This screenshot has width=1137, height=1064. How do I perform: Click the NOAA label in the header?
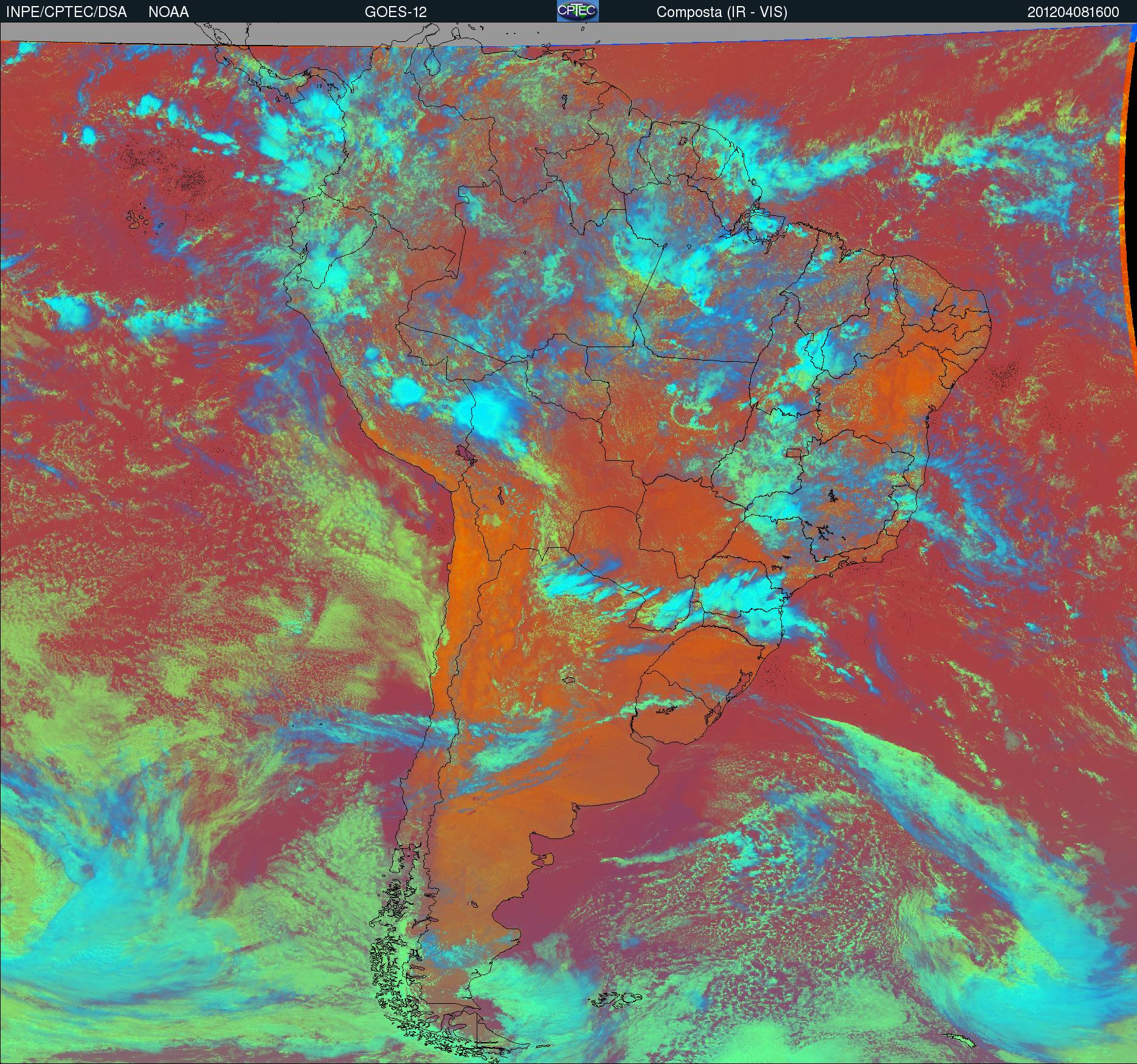(168, 12)
